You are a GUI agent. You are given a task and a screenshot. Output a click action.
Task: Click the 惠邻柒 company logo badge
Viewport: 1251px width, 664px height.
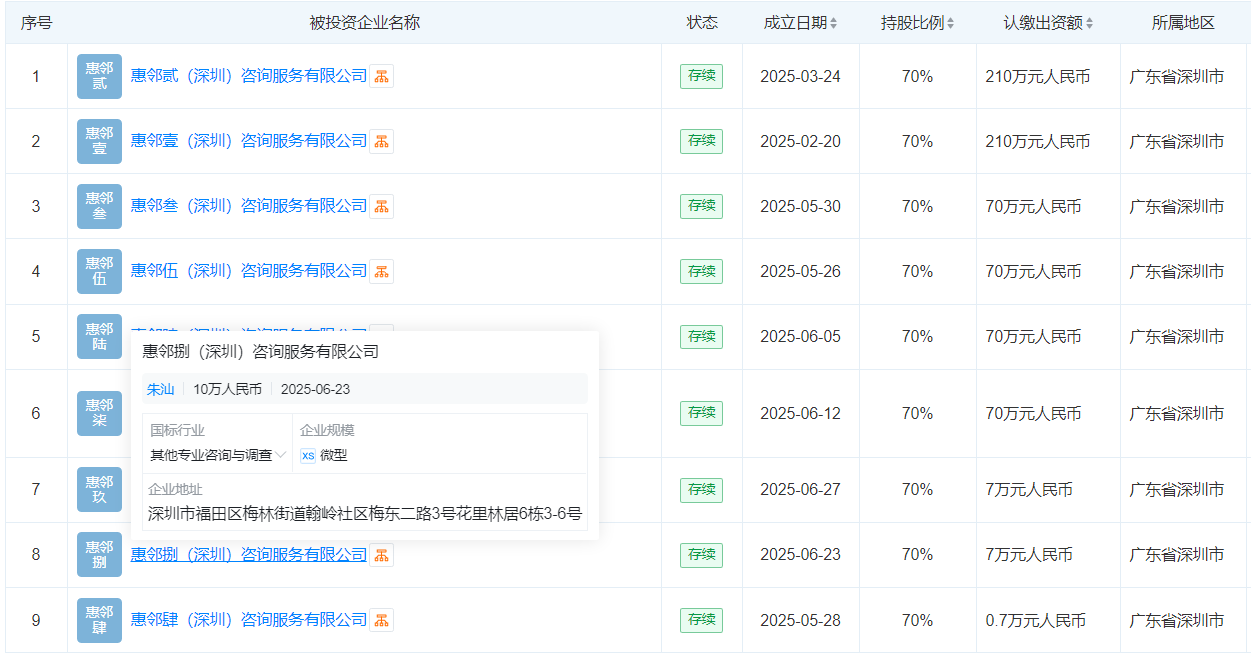coord(99,413)
